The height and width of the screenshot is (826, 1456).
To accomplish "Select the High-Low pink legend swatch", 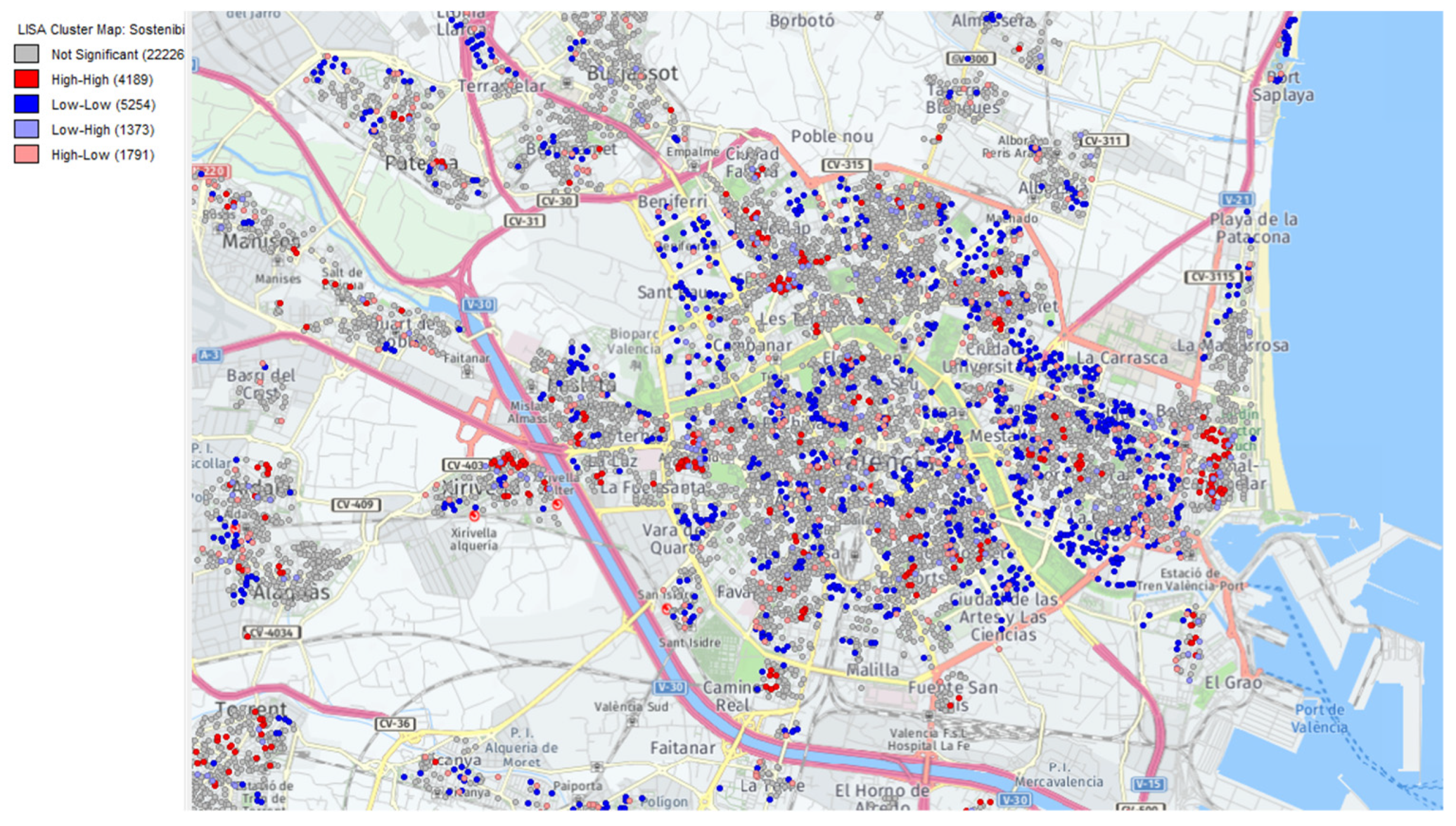I will coord(27,155).
